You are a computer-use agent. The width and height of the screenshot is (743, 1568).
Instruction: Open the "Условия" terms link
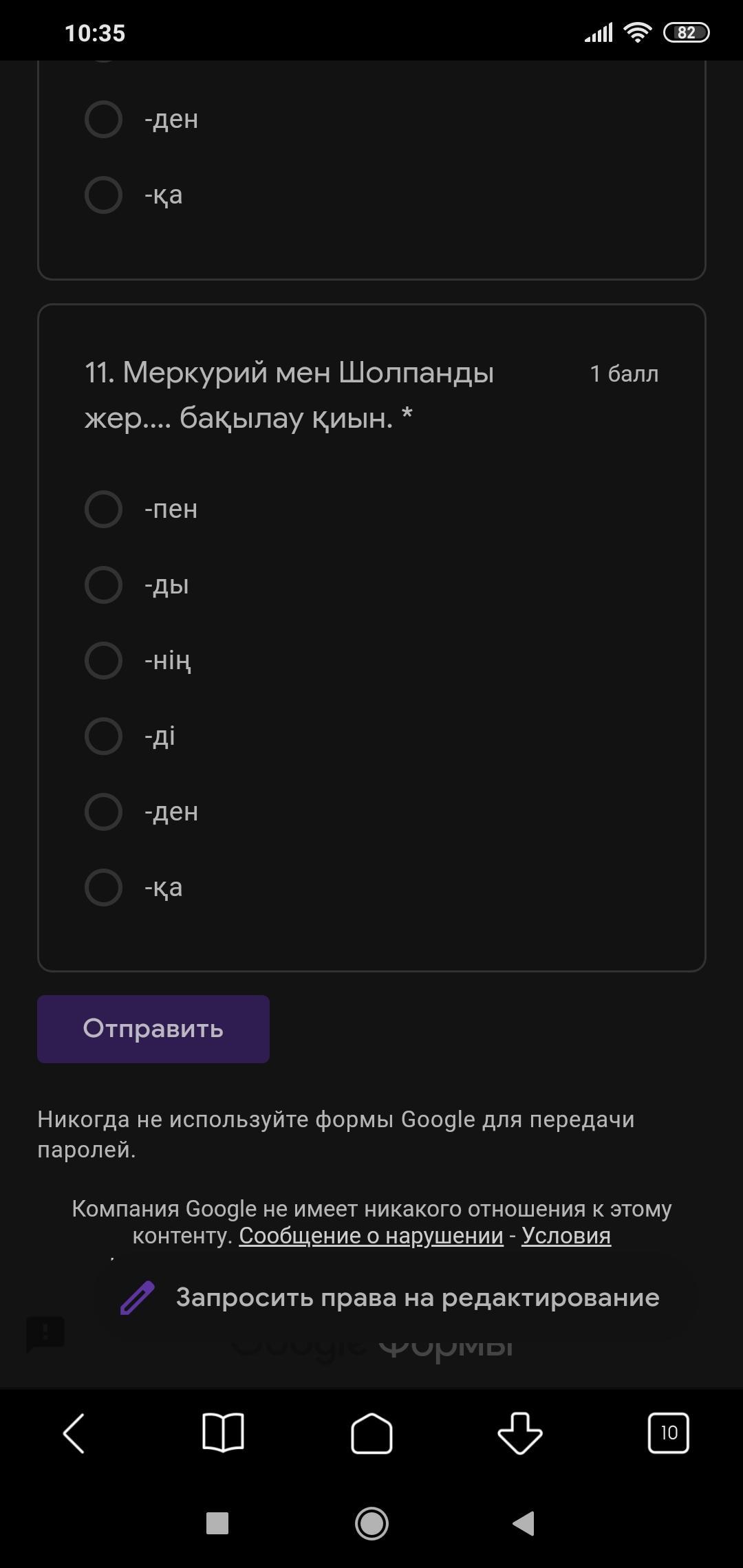[566, 1236]
